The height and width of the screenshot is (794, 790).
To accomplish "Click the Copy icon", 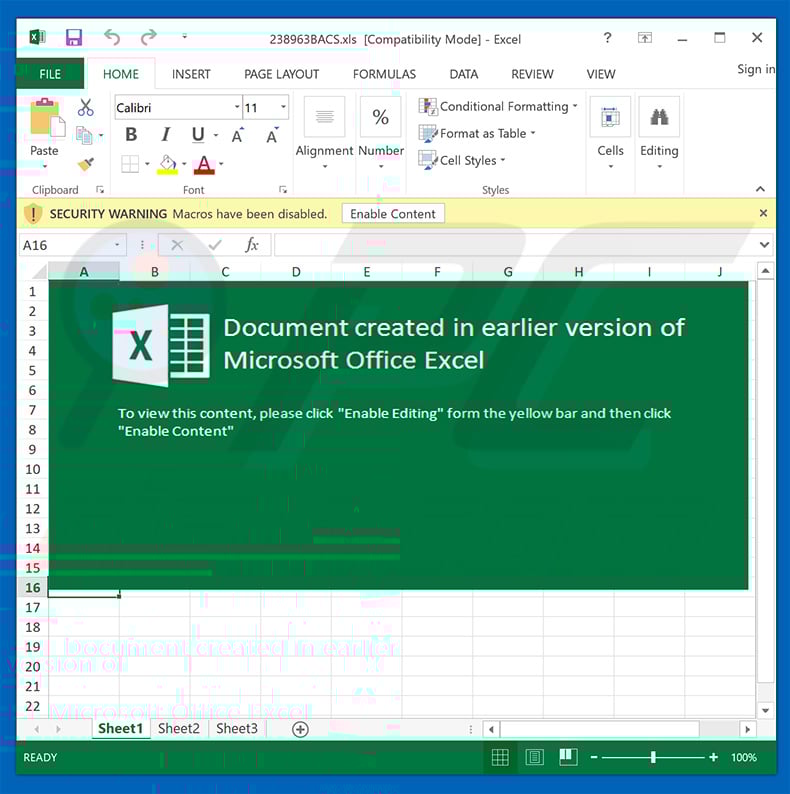I will pyautogui.click(x=84, y=135).
